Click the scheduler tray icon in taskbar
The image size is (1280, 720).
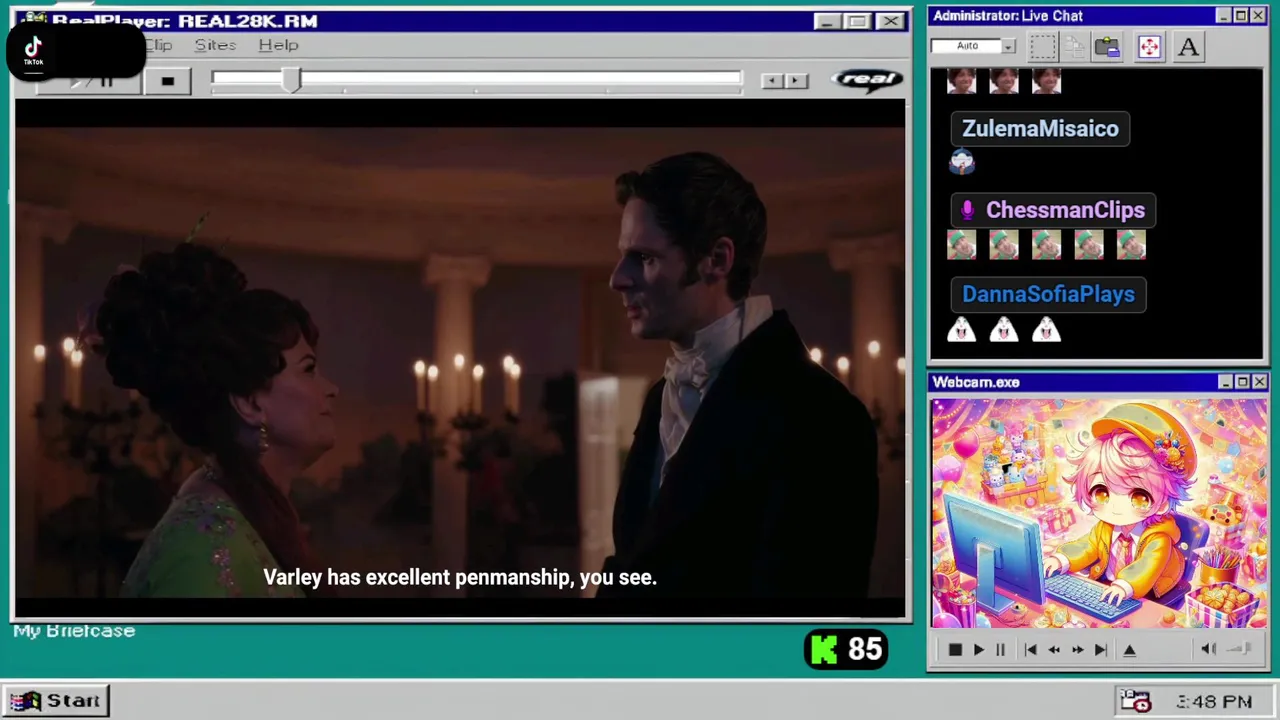(x=1135, y=701)
